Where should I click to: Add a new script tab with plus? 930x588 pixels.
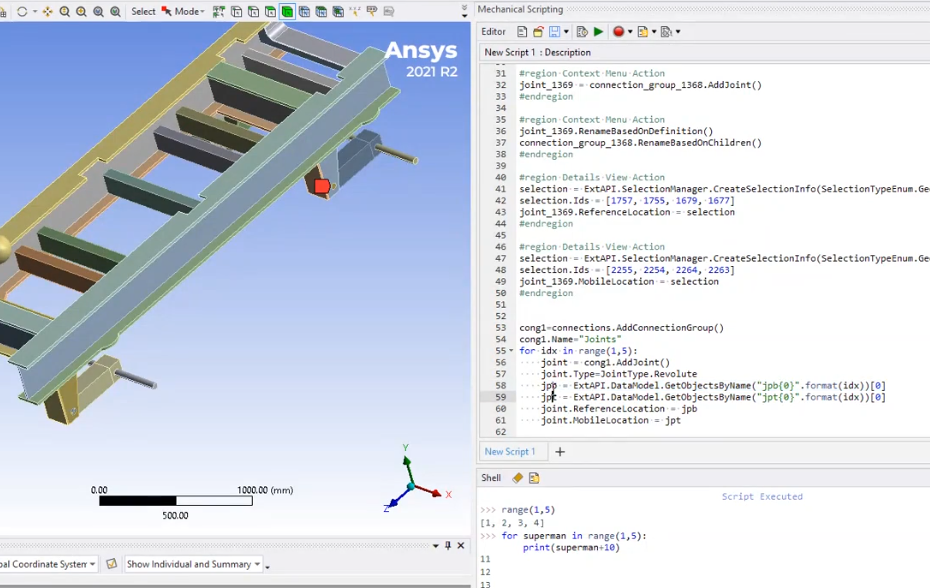click(x=559, y=452)
